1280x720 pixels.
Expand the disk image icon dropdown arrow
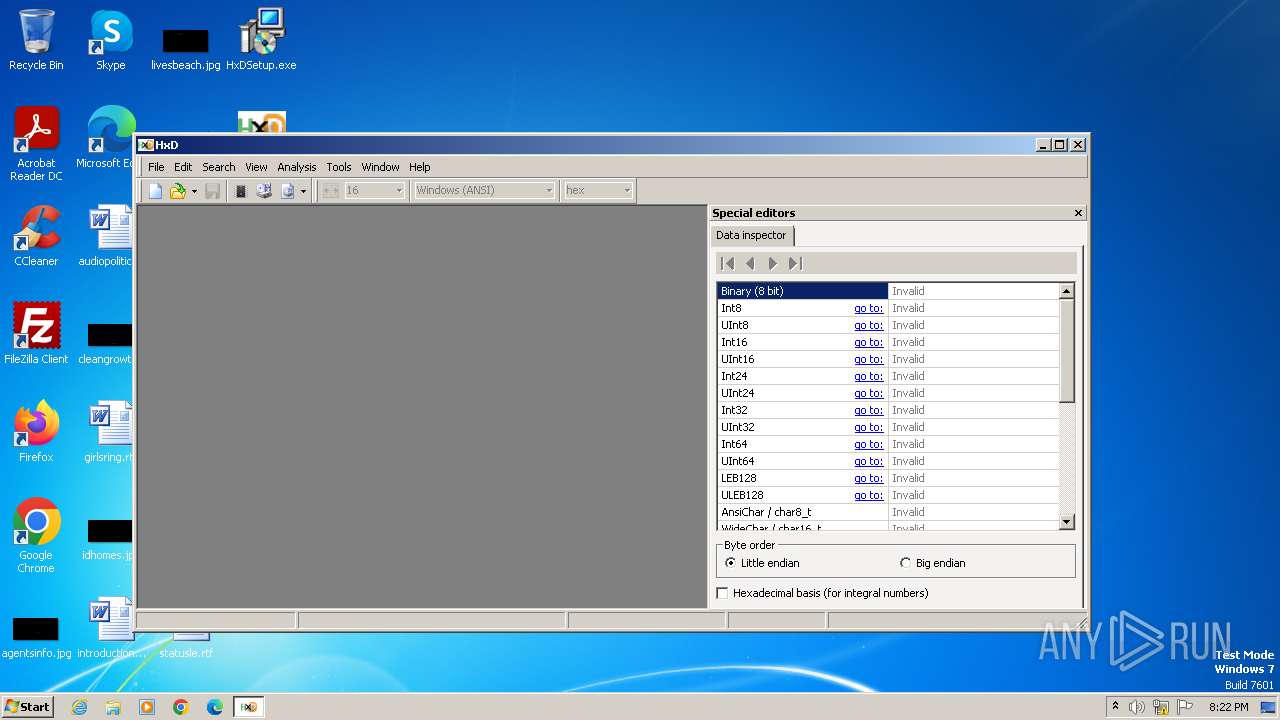303,191
